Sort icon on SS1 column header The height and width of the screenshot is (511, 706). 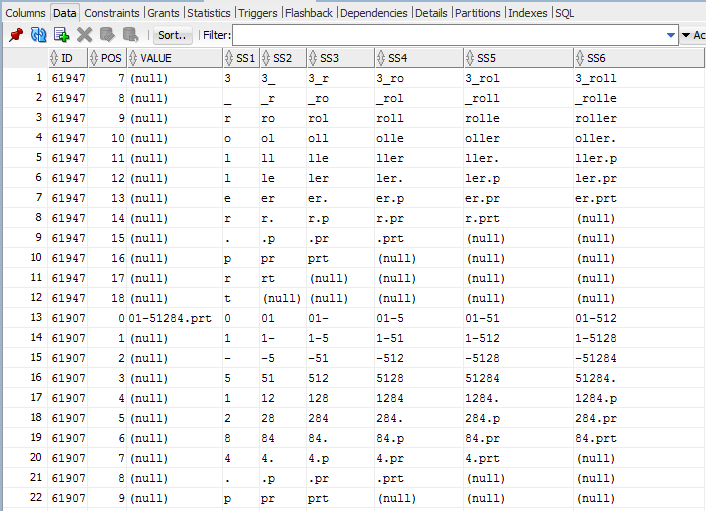229,58
